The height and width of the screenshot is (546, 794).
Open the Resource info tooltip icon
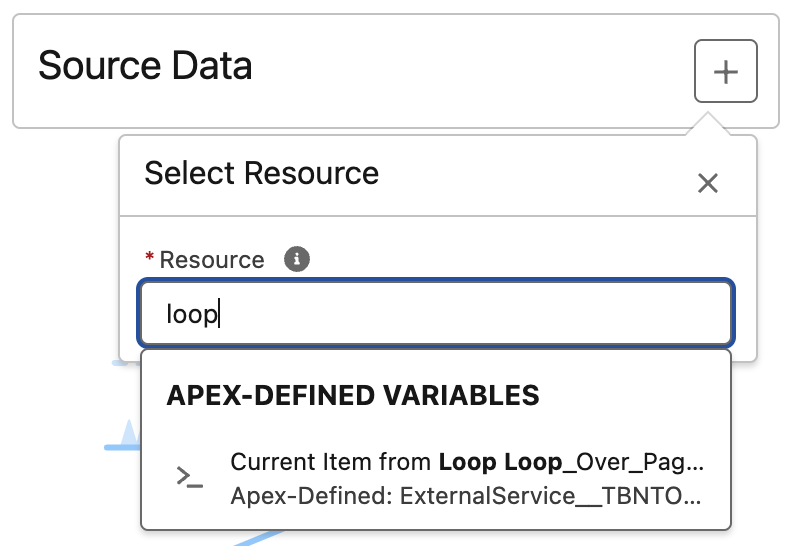coord(297,259)
